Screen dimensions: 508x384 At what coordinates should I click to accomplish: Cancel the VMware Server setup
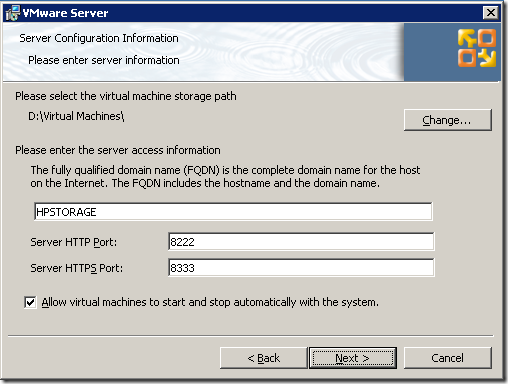[x=447, y=358]
